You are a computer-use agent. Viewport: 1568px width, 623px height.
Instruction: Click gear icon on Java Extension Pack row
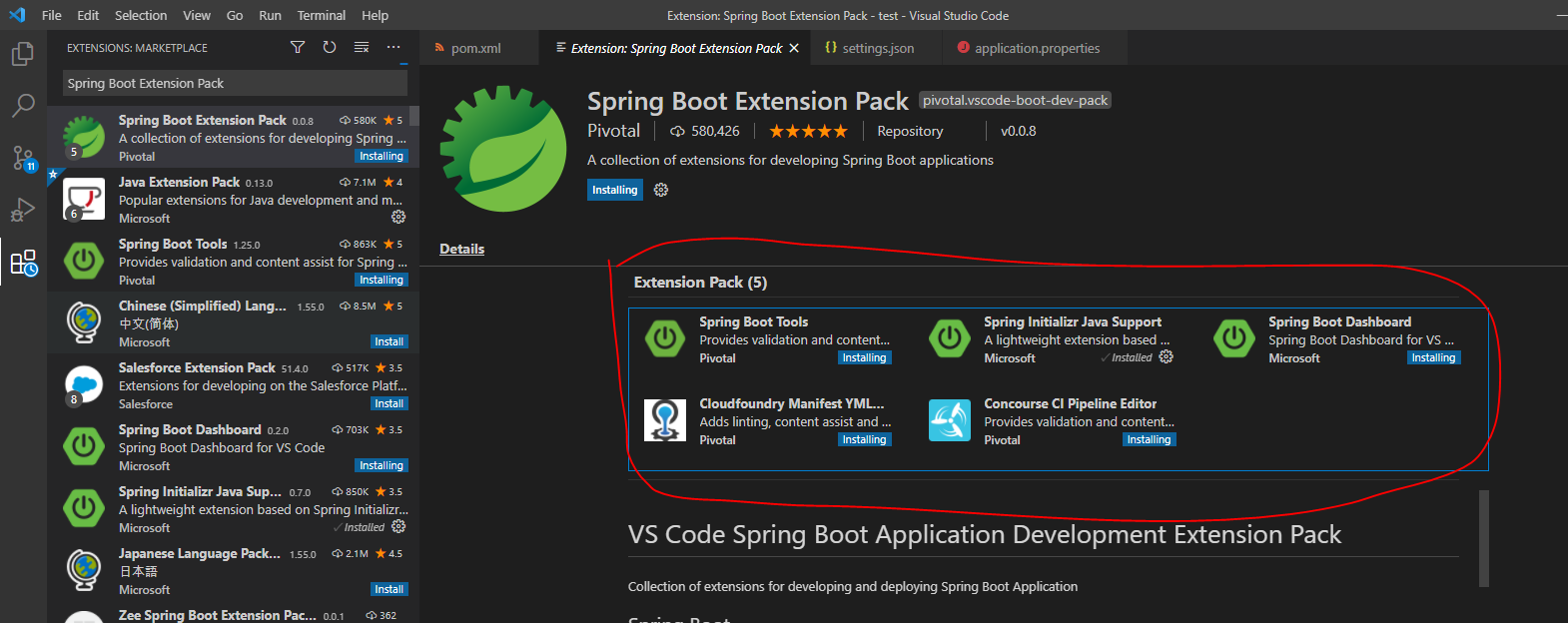click(x=398, y=217)
